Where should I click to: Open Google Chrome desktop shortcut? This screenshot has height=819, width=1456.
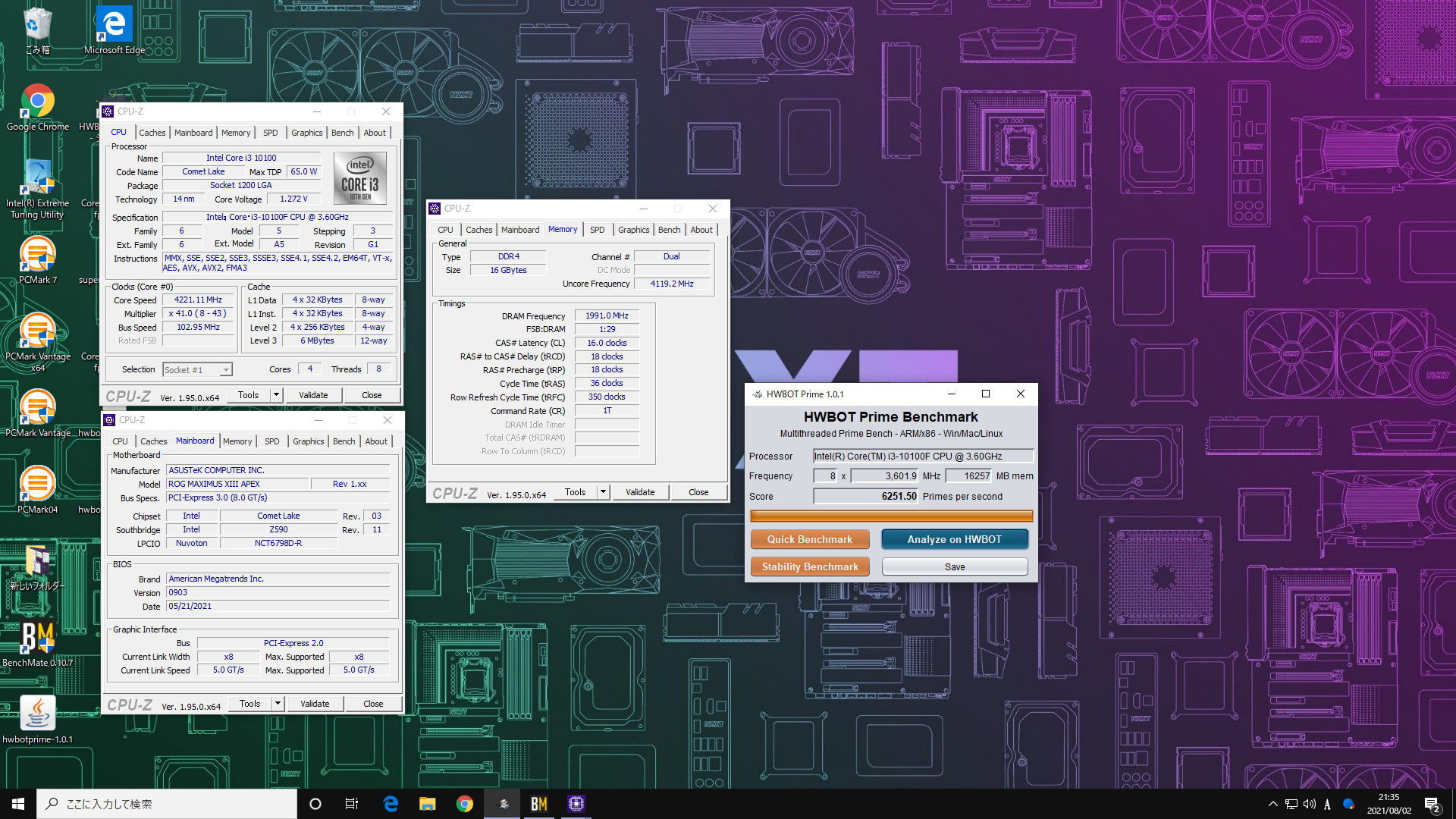[x=37, y=108]
